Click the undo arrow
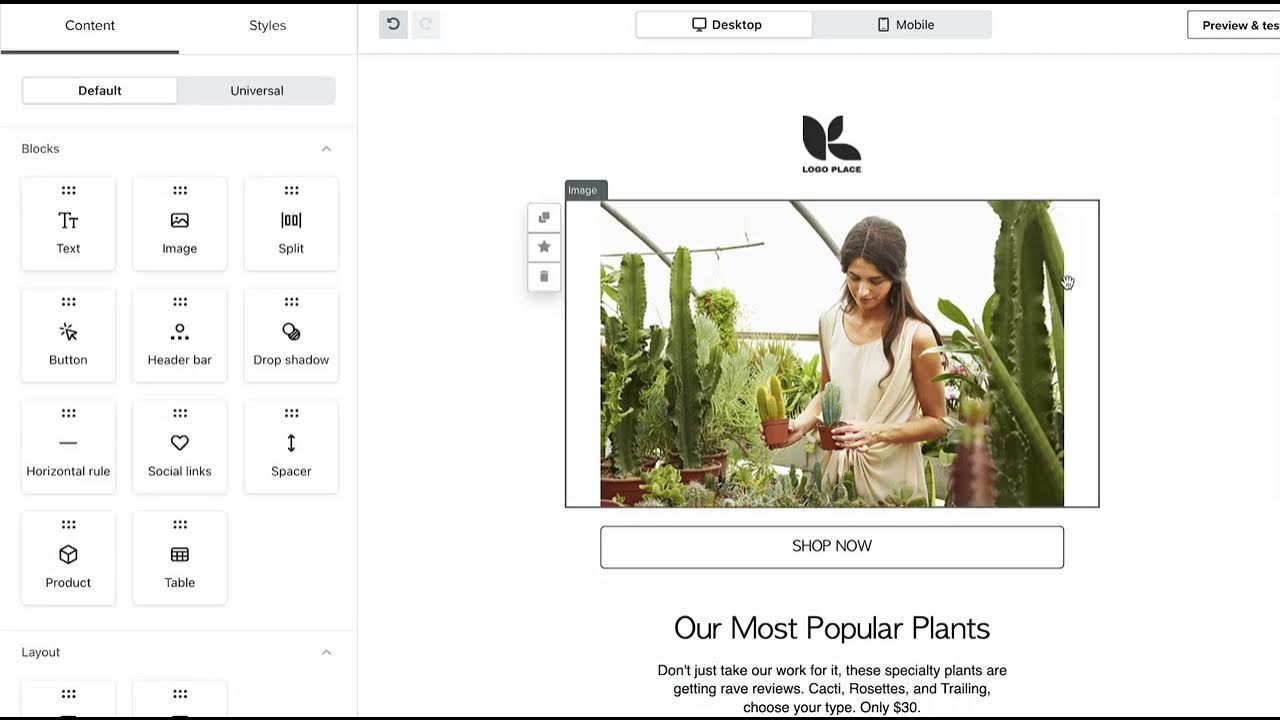Screen dimensions: 1280x720 [x=393, y=24]
